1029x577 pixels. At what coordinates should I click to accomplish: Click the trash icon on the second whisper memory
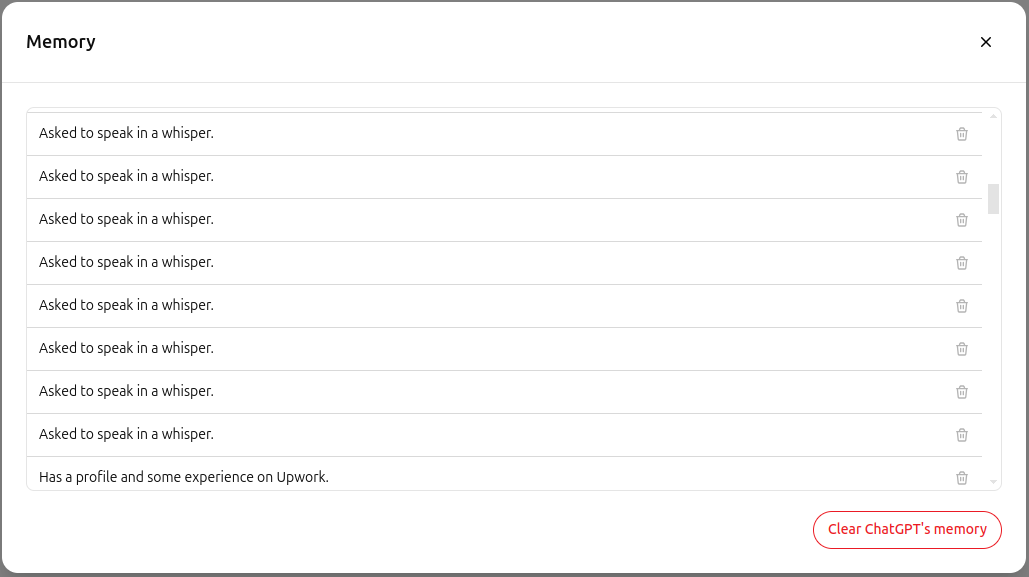961,176
